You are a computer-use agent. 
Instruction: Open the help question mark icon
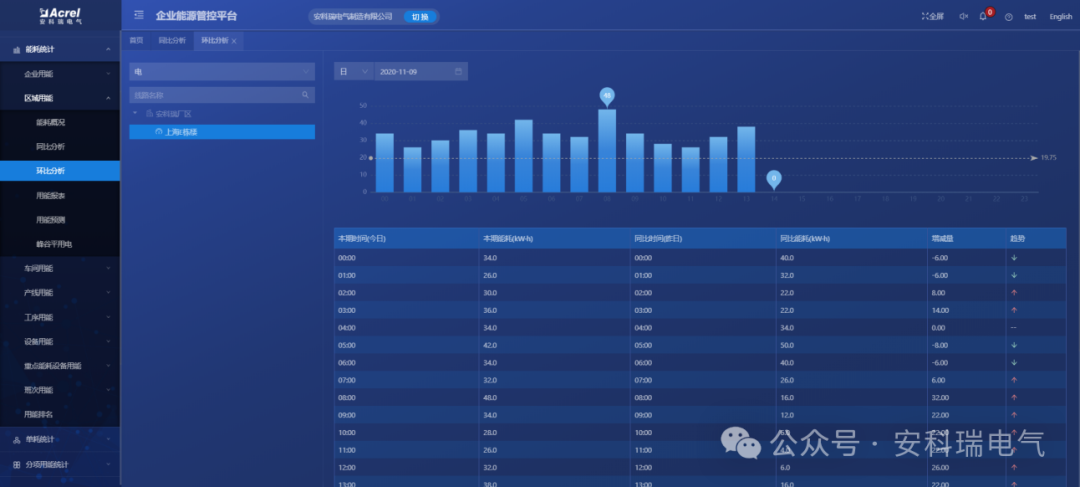(1008, 17)
